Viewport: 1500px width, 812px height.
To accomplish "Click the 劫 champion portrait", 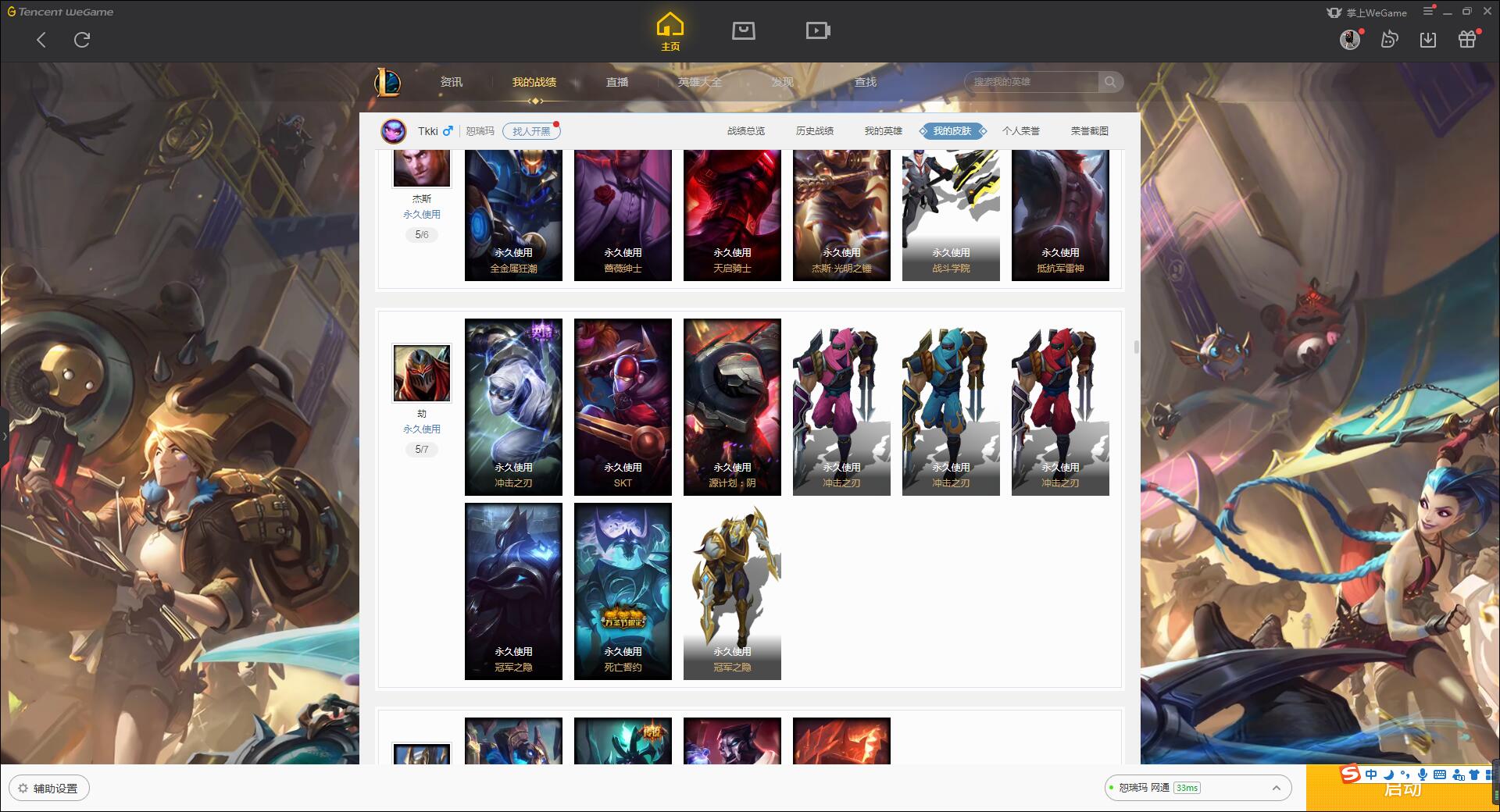I will point(422,373).
